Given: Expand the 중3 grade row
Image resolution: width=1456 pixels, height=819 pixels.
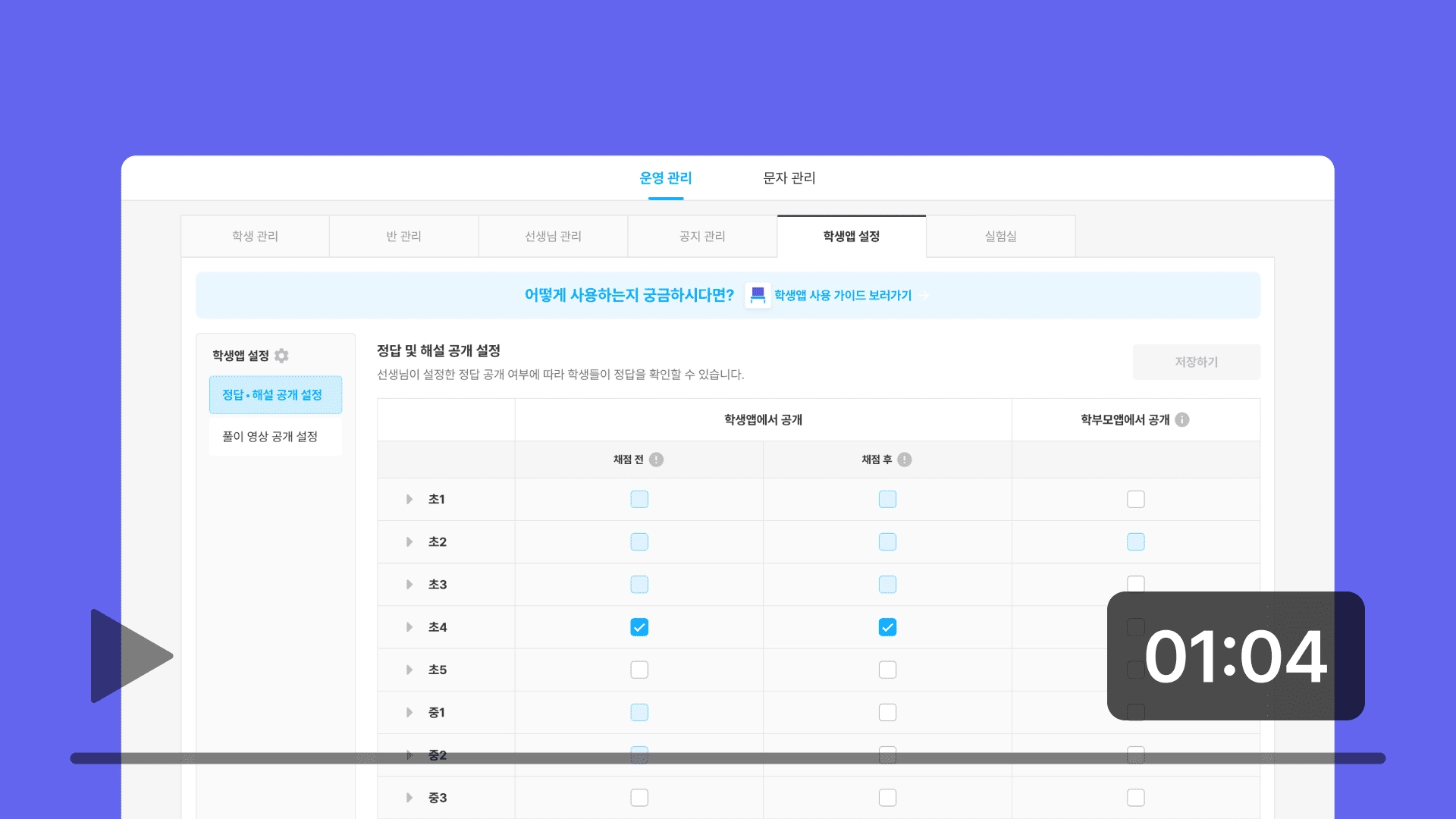Looking at the screenshot, I should click(x=409, y=798).
